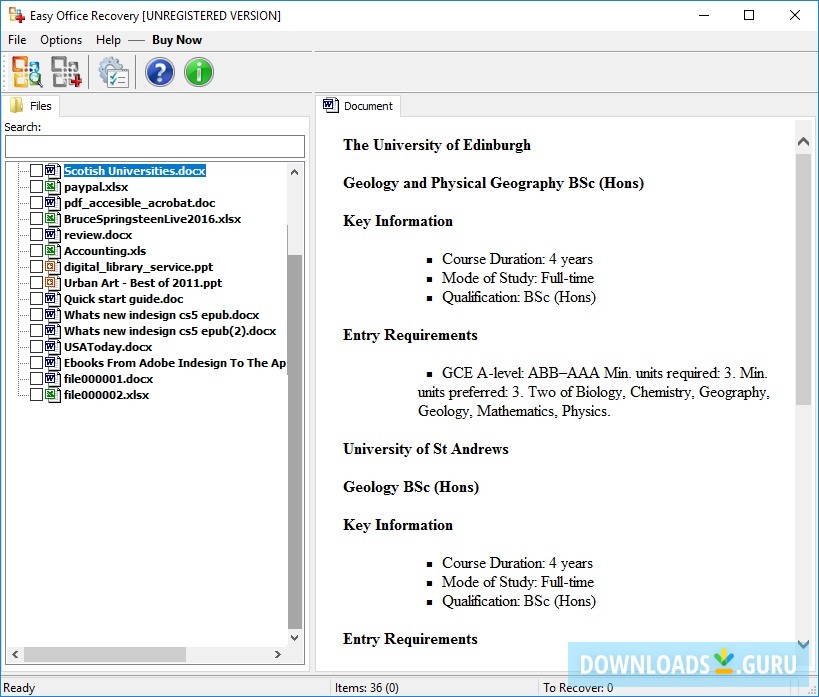The width and height of the screenshot is (819, 697).
Task: Click the recover selected files toolbar icon
Action: tap(66, 72)
